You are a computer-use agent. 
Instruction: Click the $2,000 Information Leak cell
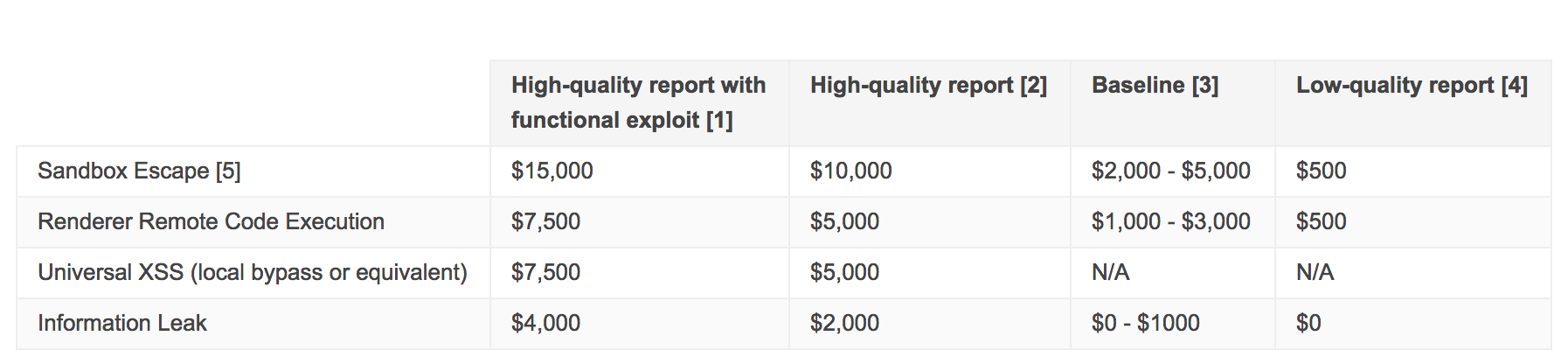click(x=844, y=323)
